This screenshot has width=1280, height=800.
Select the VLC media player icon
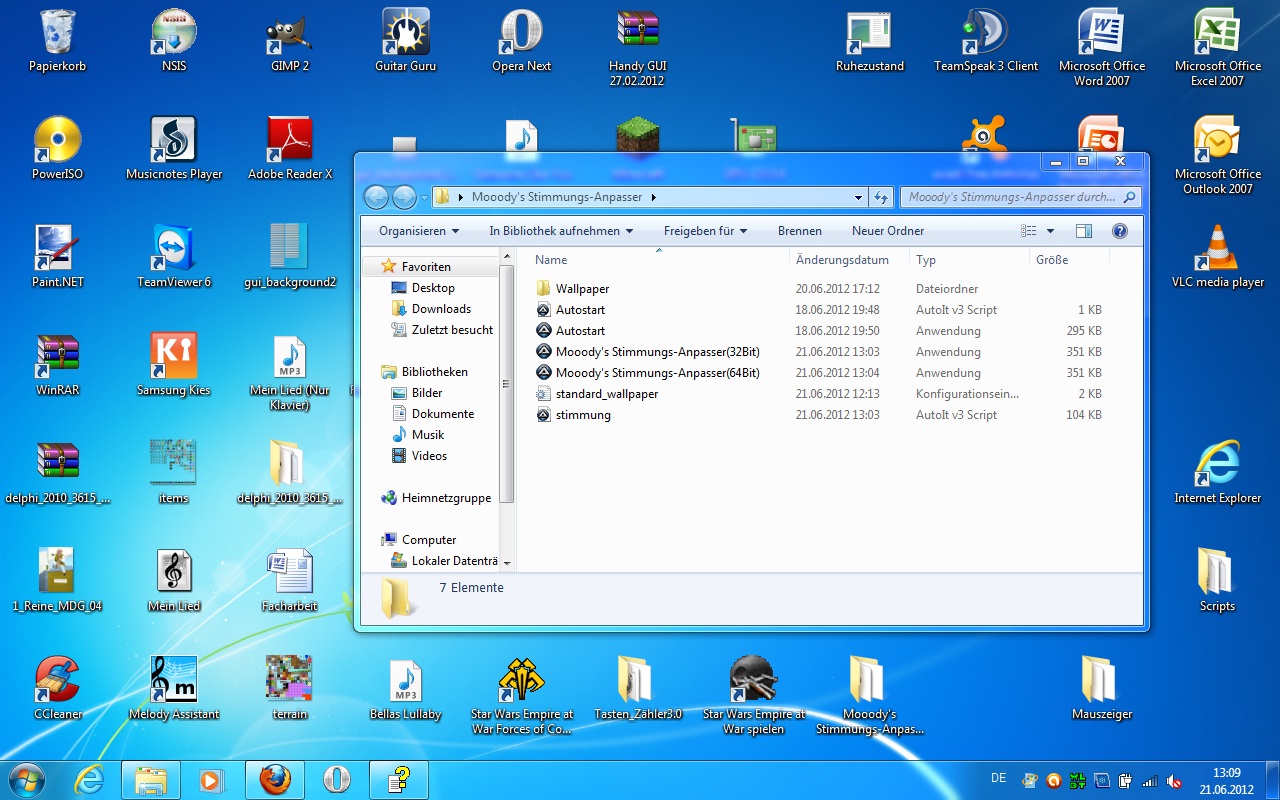coord(1217,249)
